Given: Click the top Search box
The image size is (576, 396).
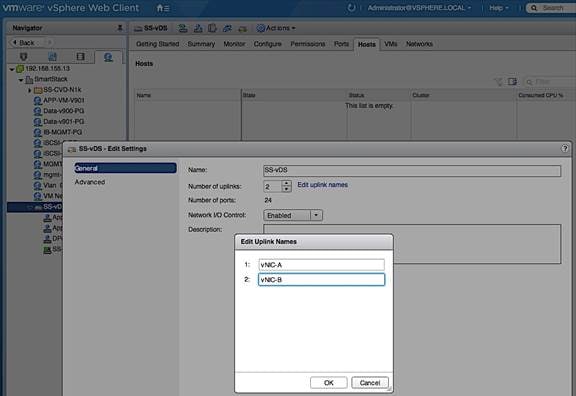Looking at the screenshot, I should pos(551,8).
